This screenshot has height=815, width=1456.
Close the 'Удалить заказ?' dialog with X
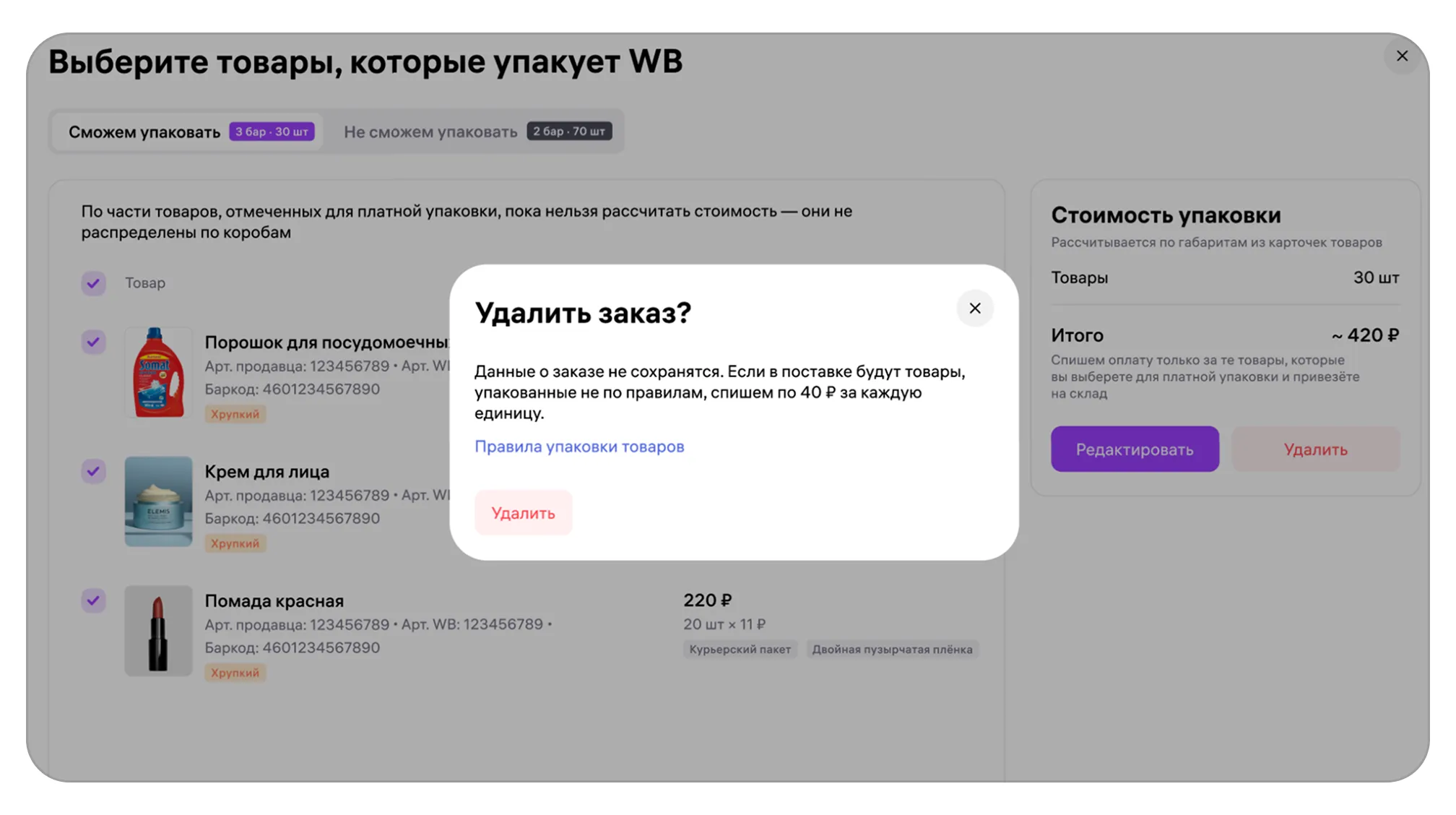(x=974, y=309)
